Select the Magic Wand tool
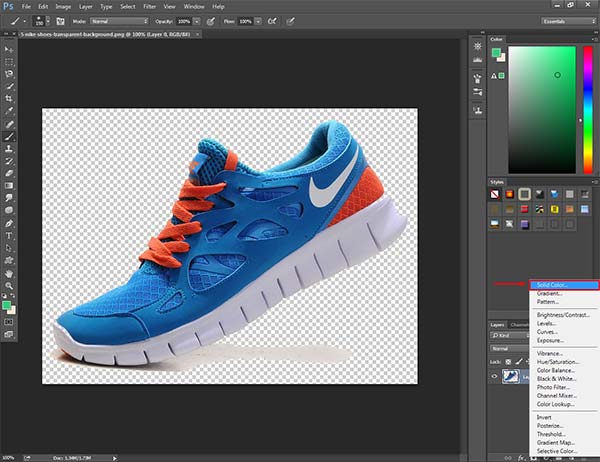600x462 pixels. 8,86
